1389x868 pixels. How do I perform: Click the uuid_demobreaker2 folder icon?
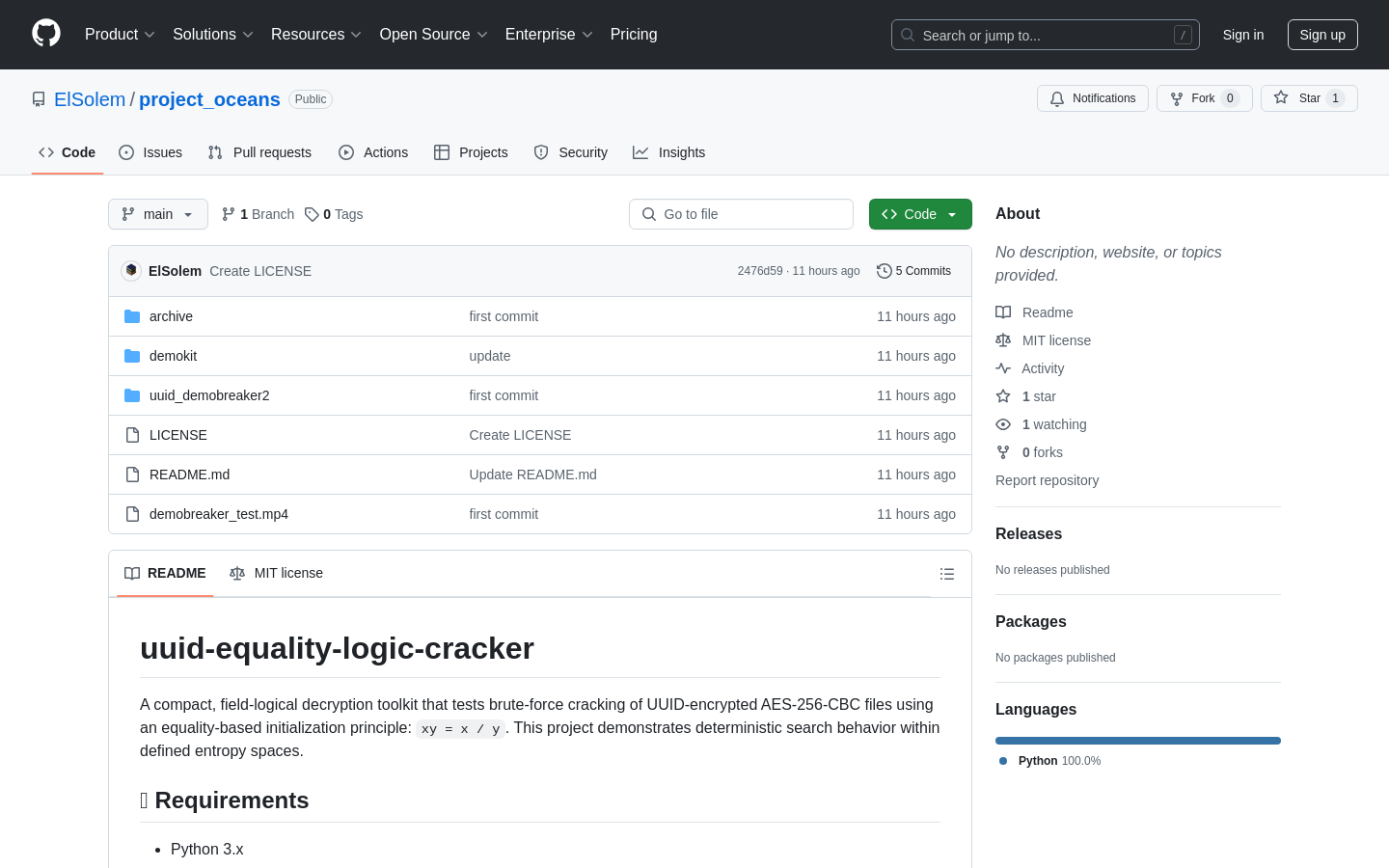pos(132,395)
